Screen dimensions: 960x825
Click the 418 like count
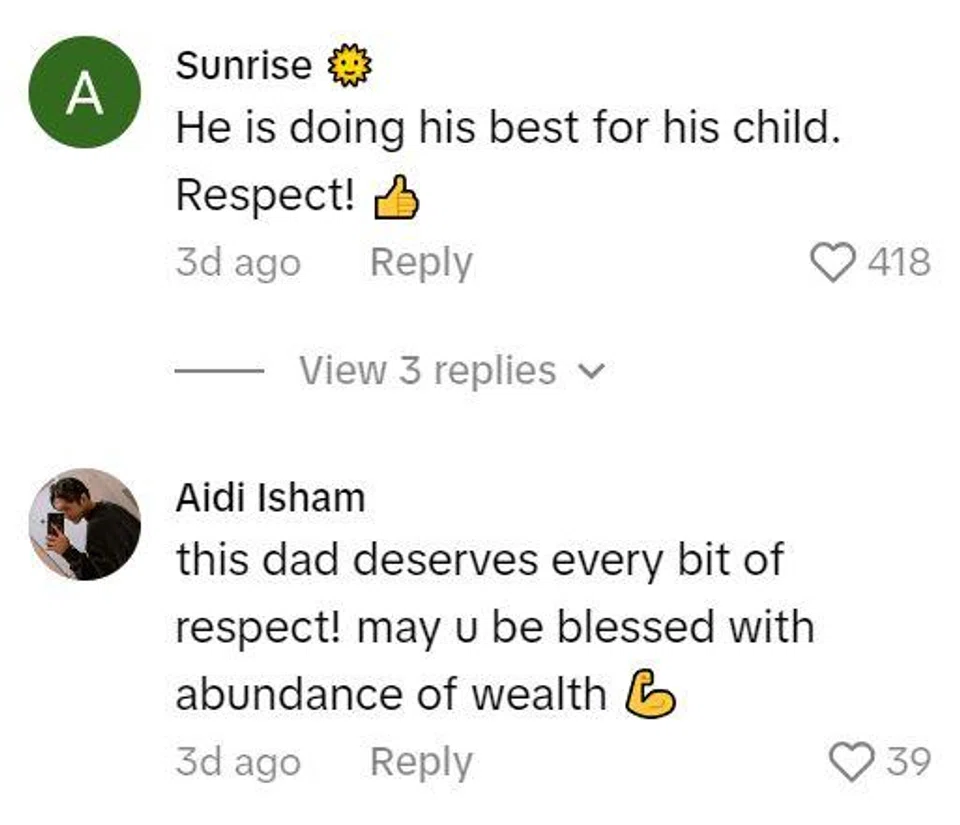point(898,263)
